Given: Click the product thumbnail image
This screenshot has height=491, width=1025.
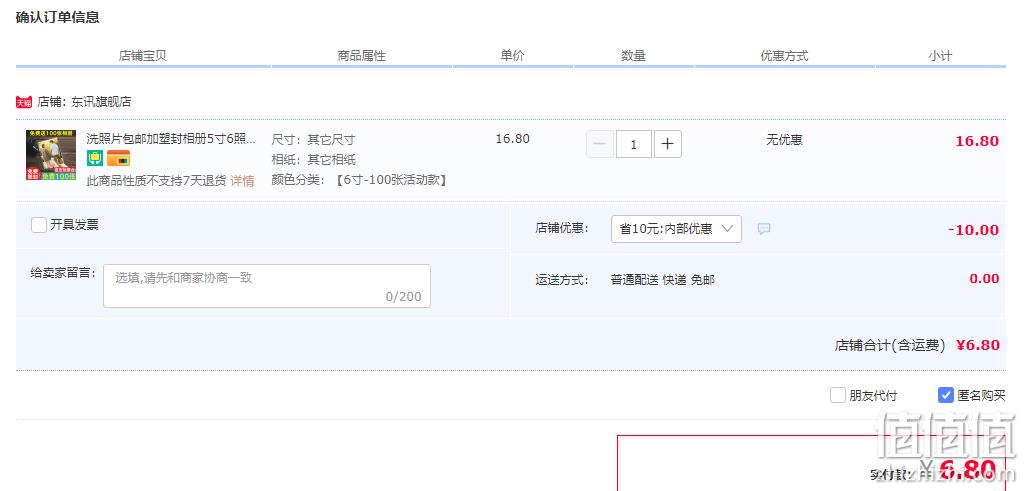Looking at the screenshot, I should click(51, 155).
